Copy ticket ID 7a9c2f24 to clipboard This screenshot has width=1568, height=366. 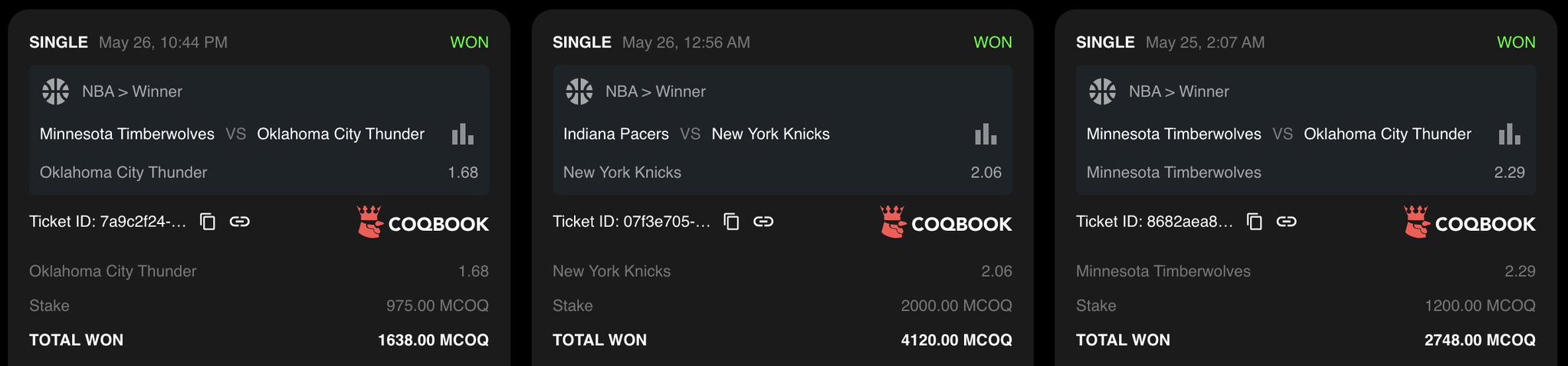click(208, 222)
